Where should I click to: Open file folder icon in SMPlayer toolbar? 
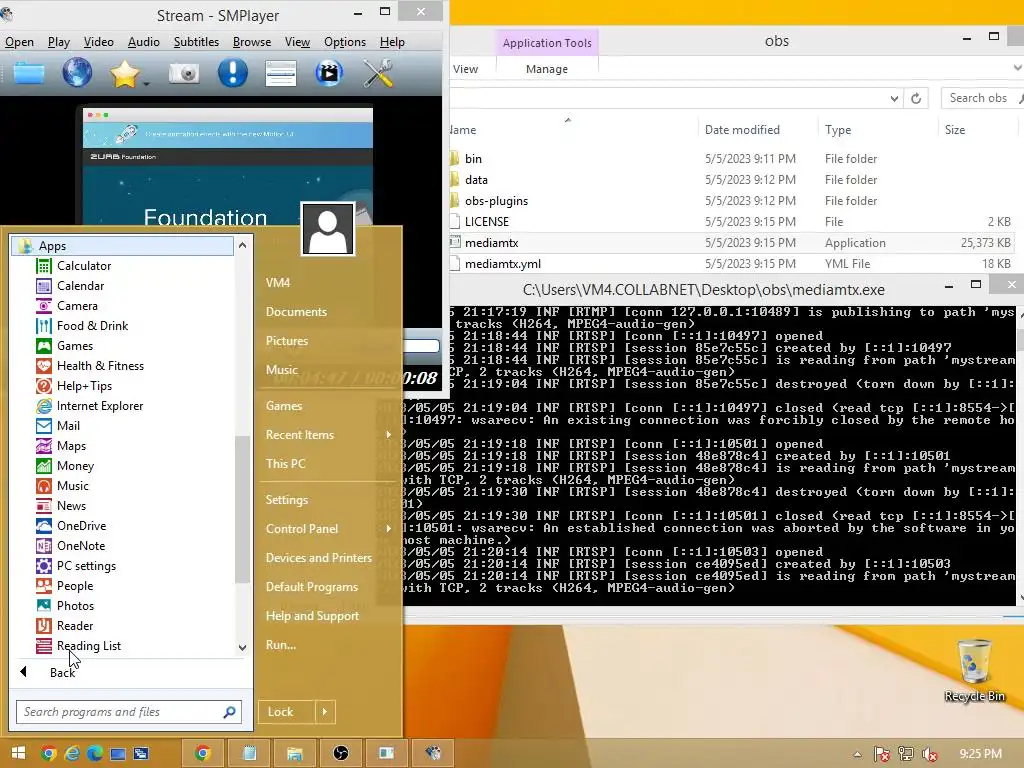[x=29, y=73]
